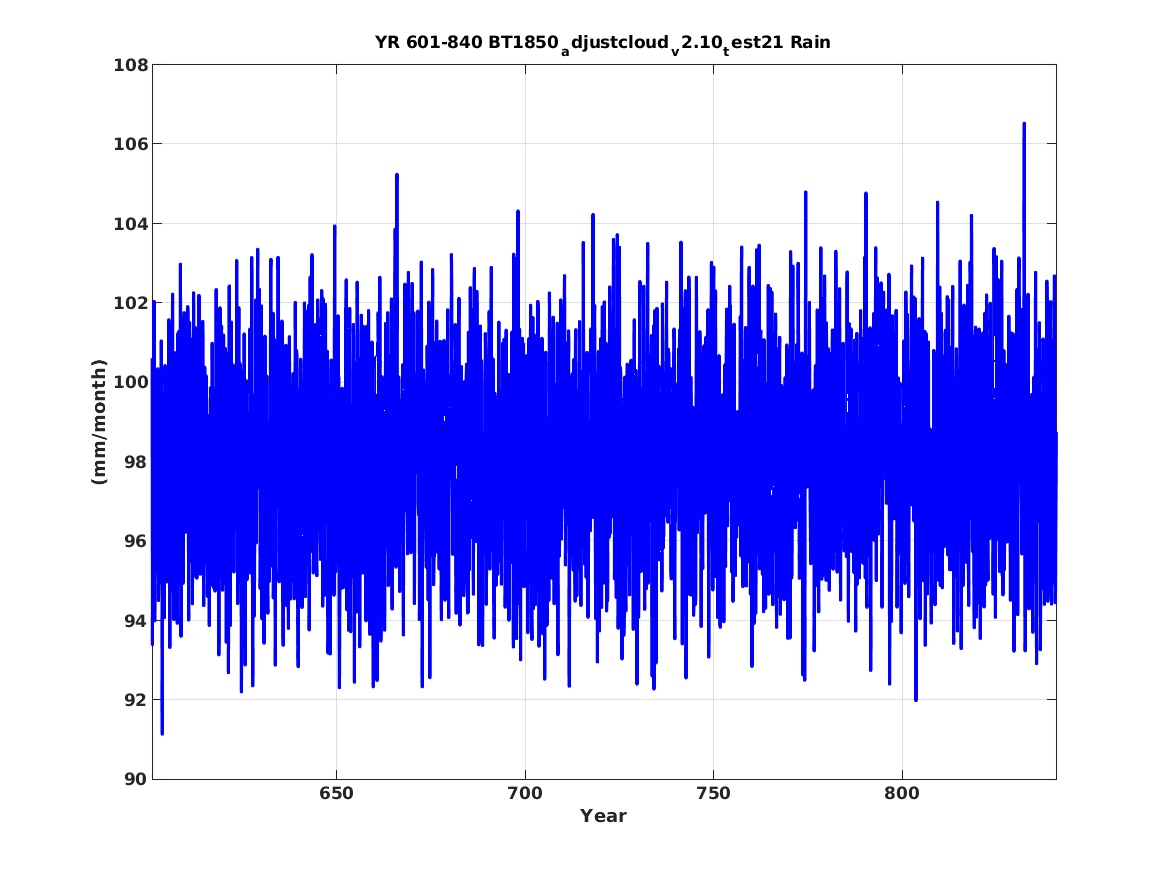Click the plot title 'YR 601-840 BT1850' text
Image resolution: width=1167 pixels, height=875 pixels.
click(x=466, y=42)
